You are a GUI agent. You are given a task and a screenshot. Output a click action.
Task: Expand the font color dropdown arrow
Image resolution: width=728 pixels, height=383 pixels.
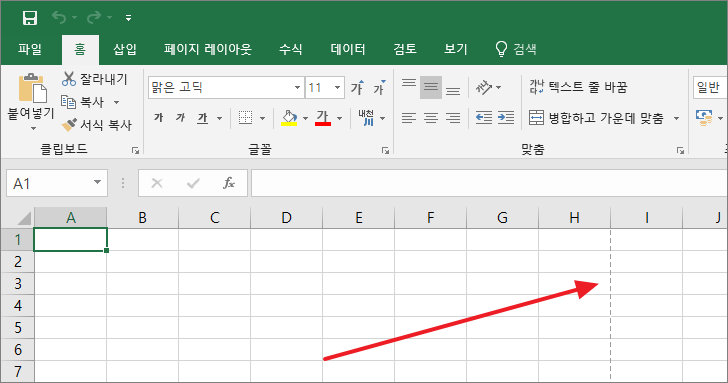[x=339, y=118]
